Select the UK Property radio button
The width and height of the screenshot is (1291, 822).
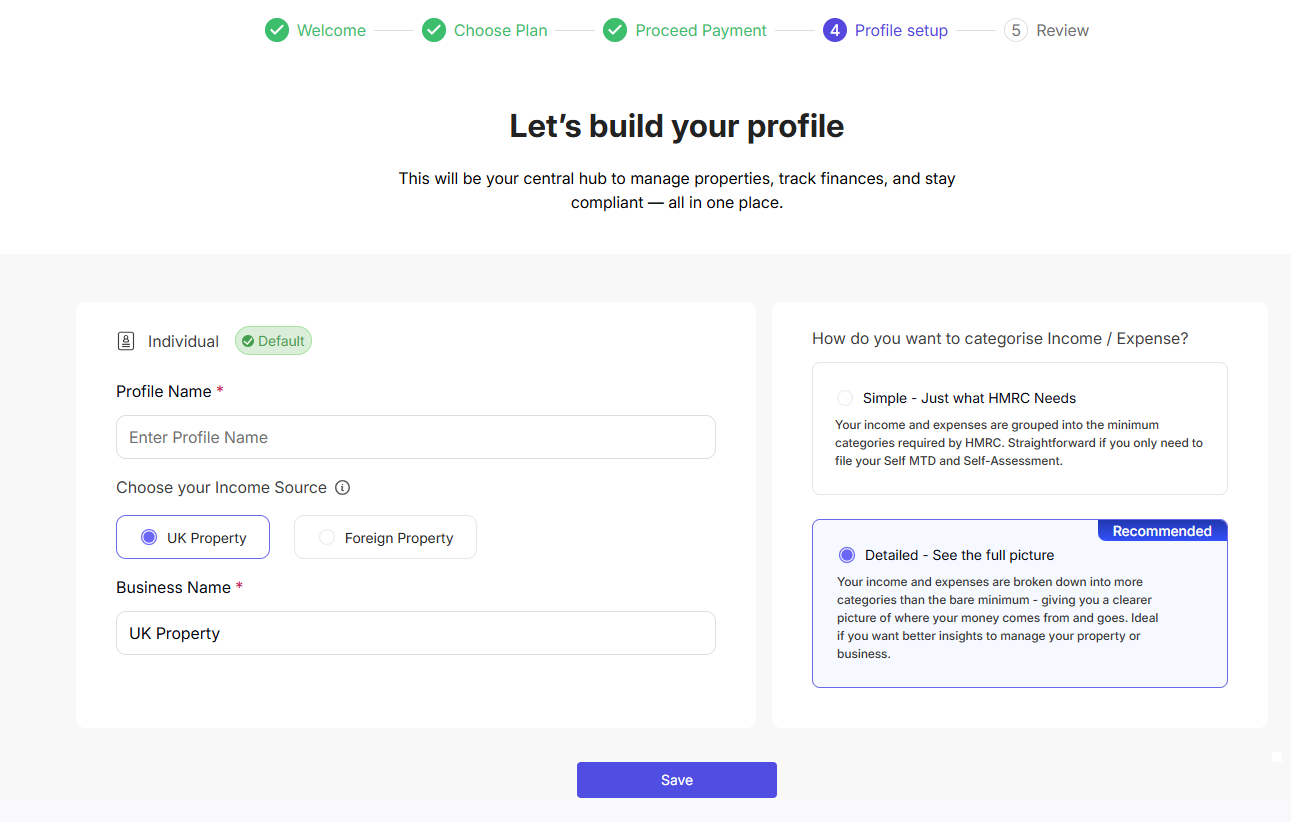click(149, 537)
